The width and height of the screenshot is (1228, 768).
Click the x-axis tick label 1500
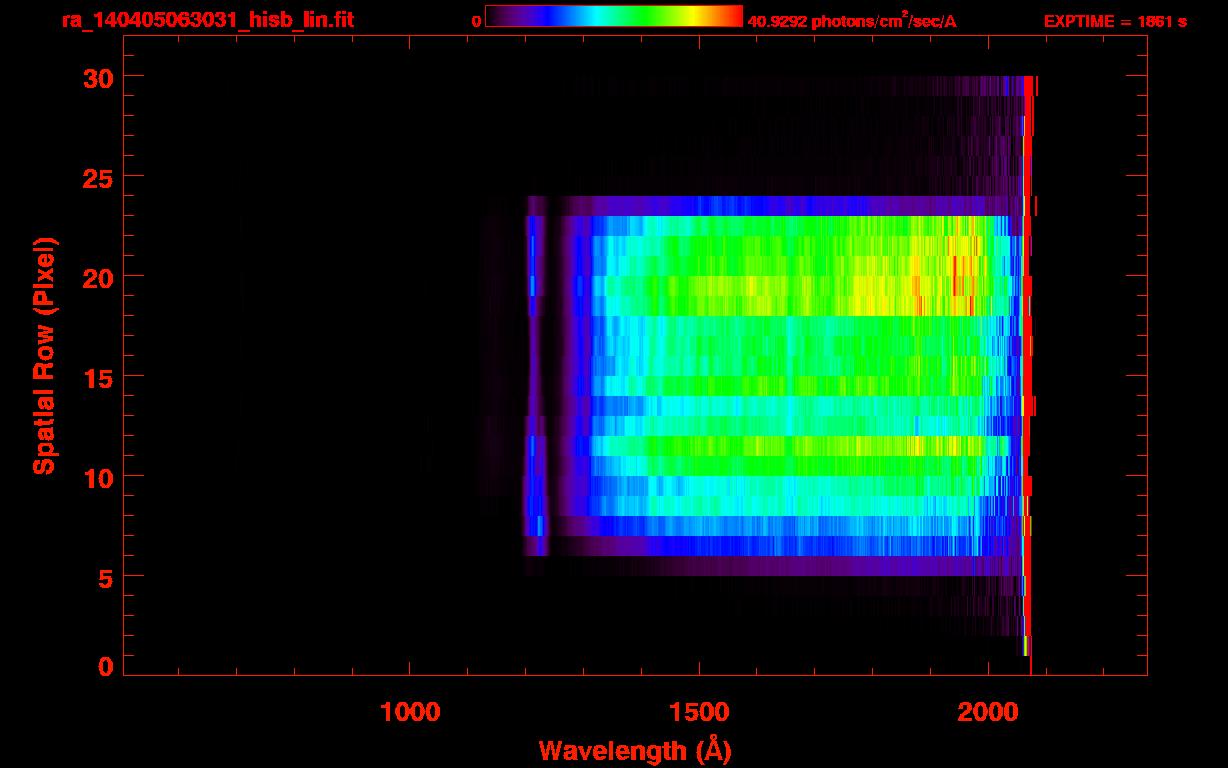[x=699, y=711]
